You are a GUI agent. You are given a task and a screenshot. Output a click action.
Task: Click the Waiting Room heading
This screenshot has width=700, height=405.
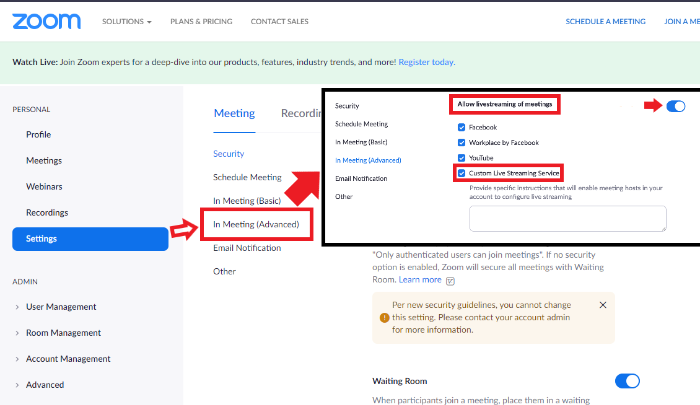400,381
